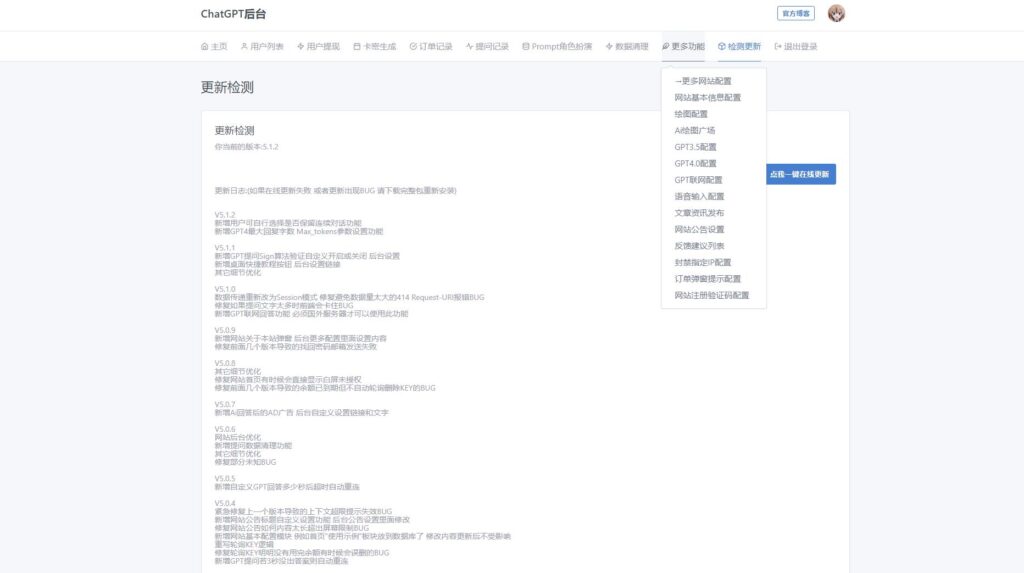Open the user avatar in the header
1024x573 pixels.
click(836, 13)
